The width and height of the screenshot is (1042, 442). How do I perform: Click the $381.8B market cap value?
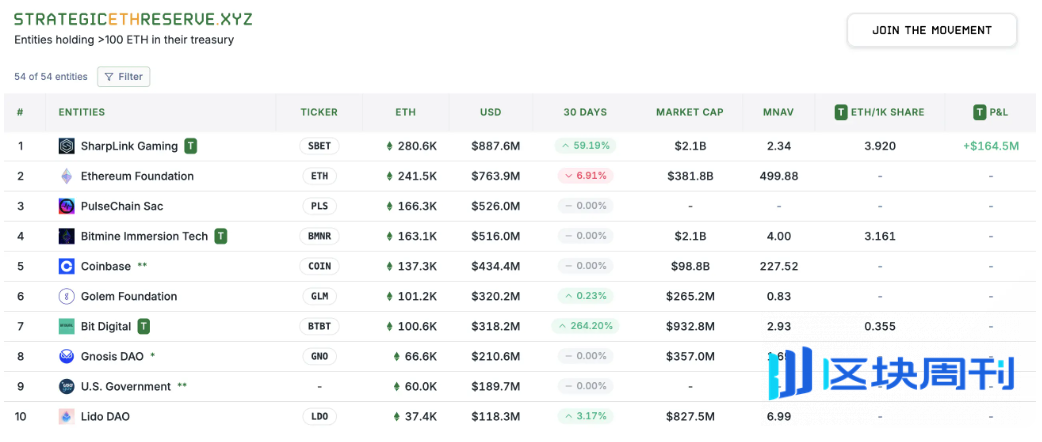690,176
